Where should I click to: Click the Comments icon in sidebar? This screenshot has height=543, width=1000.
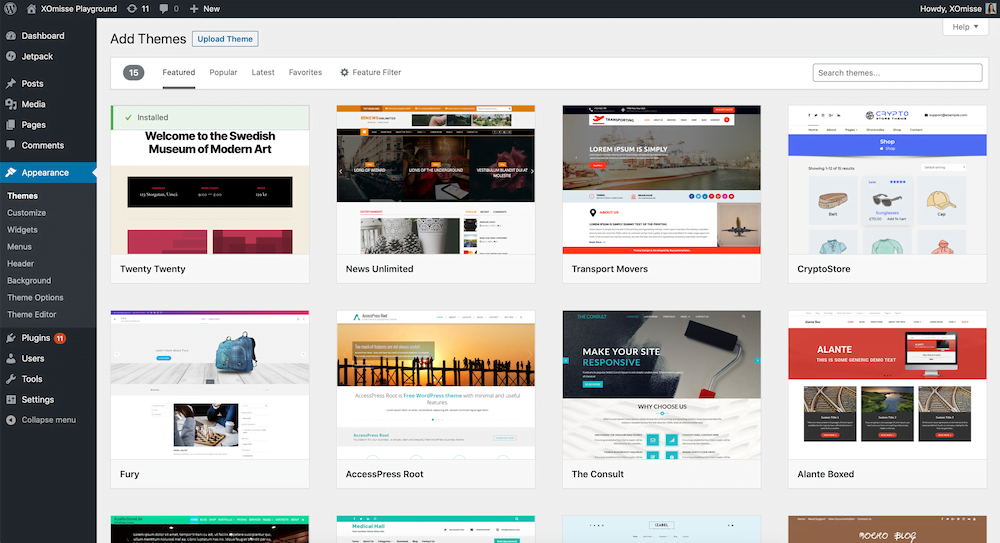coord(11,145)
